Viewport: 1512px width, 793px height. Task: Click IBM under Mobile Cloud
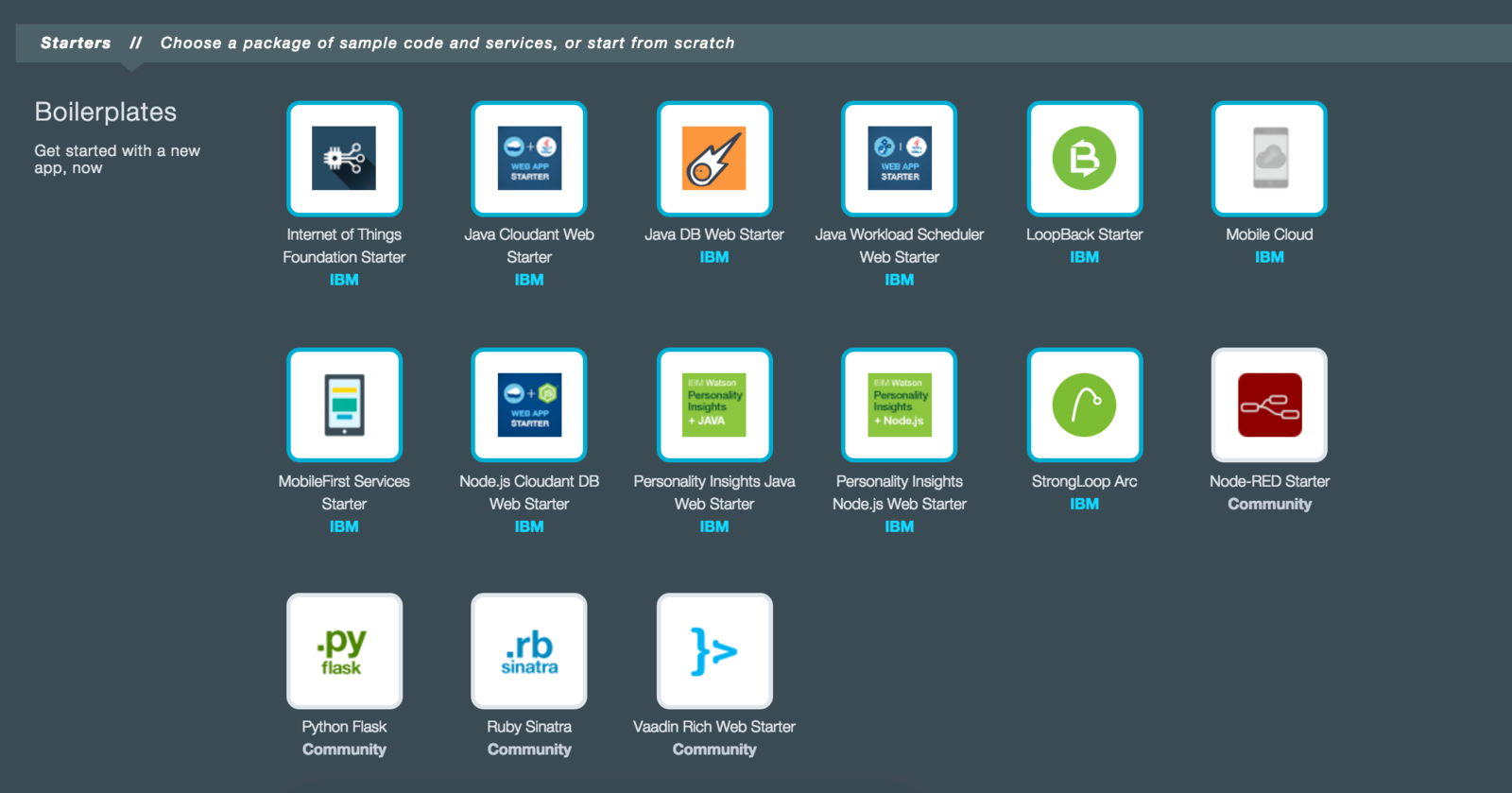click(1269, 257)
